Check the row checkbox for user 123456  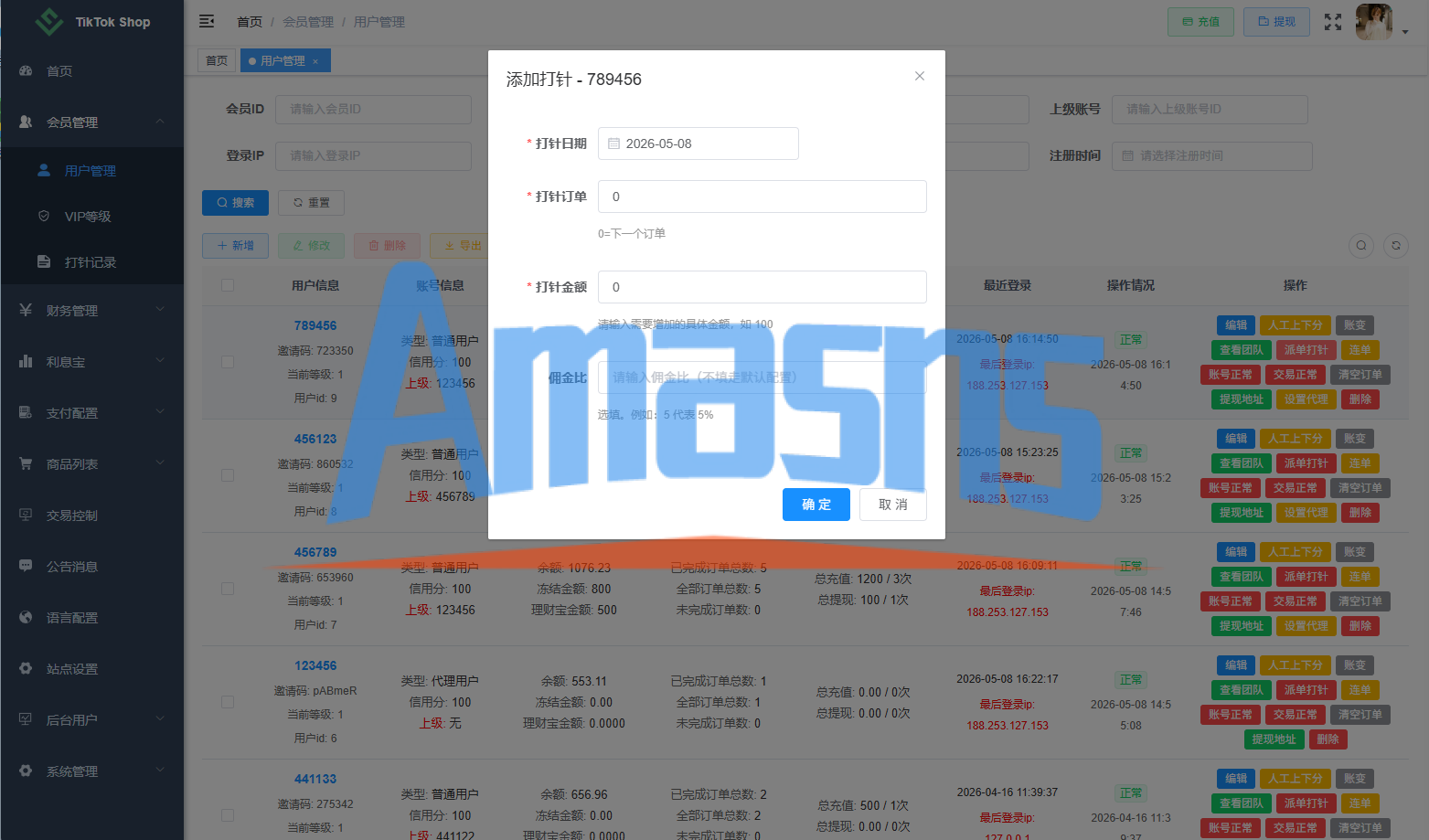tap(228, 702)
